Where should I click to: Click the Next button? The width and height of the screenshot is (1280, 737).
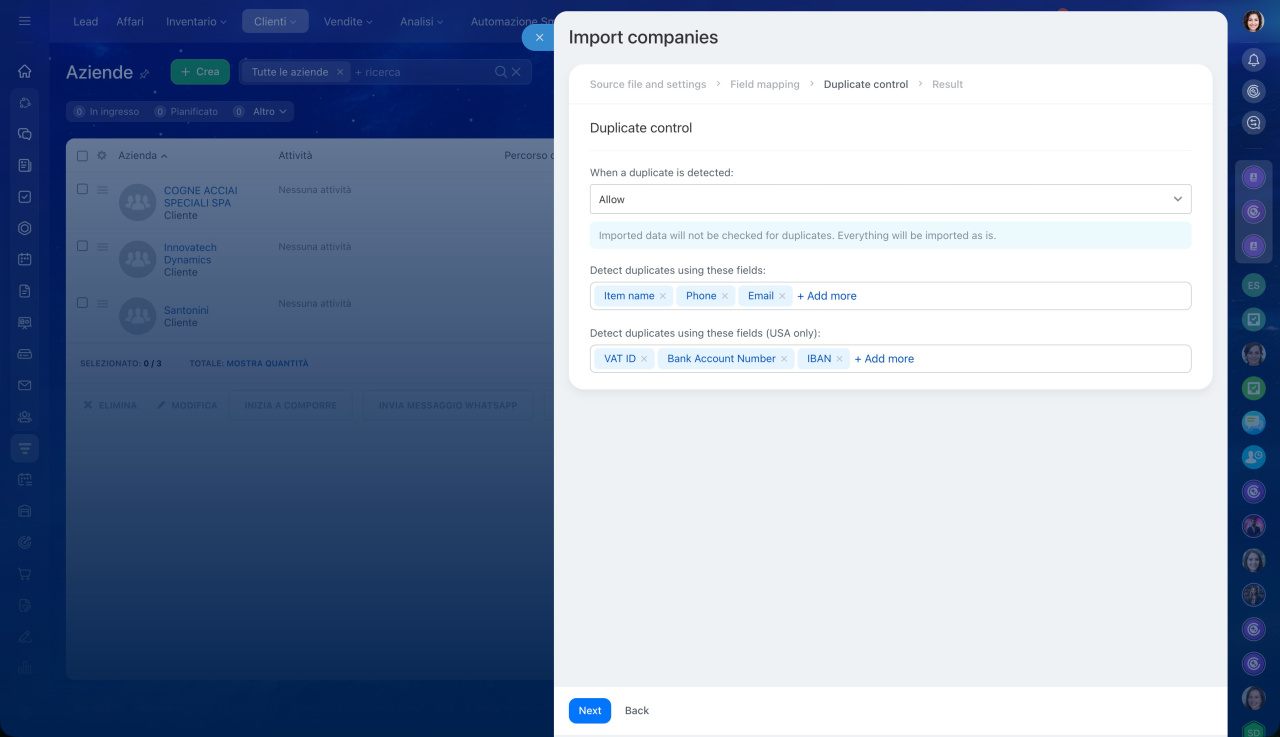pos(589,711)
